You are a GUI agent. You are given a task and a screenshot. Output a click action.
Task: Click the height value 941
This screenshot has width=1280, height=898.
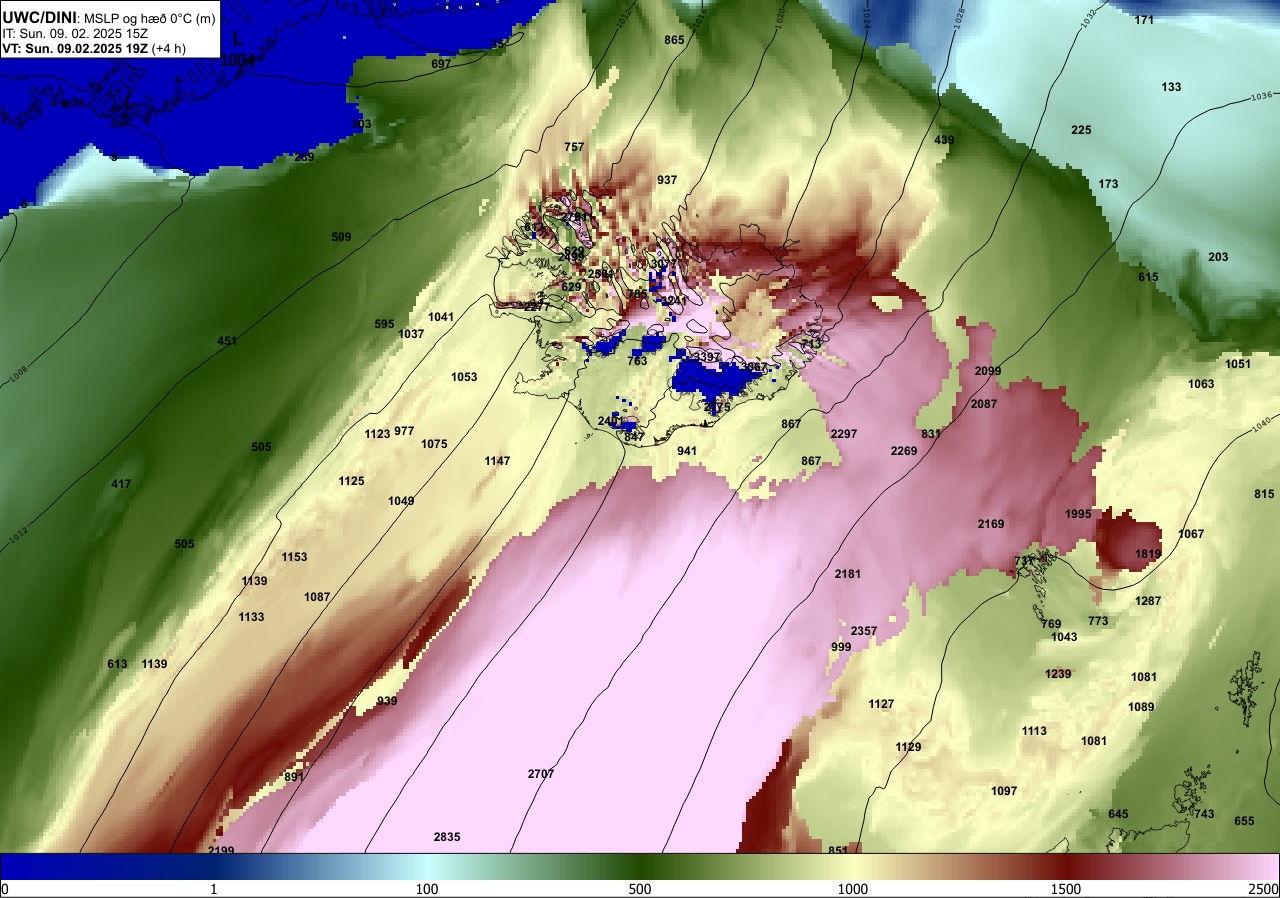pos(687,451)
